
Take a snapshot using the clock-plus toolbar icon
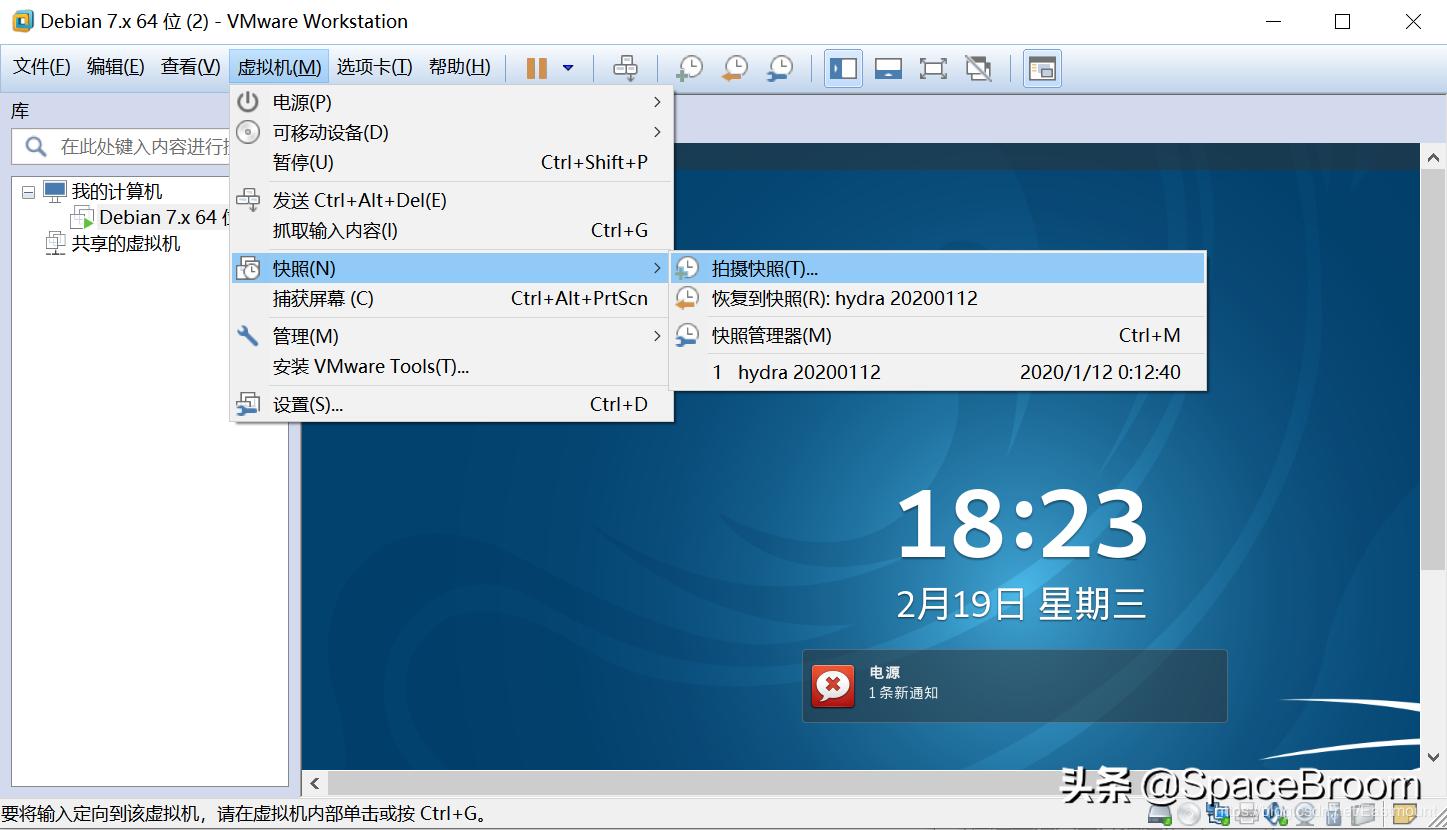pyautogui.click(x=689, y=68)
